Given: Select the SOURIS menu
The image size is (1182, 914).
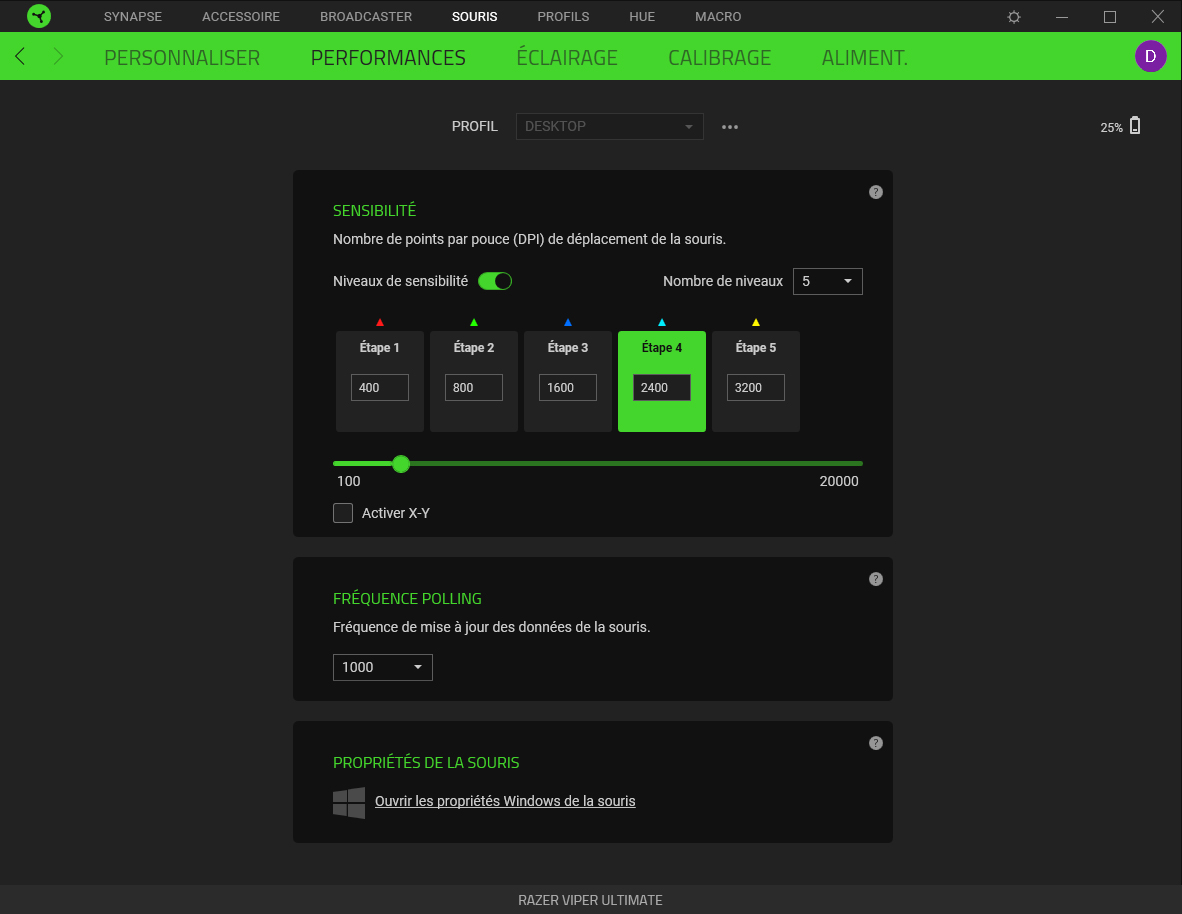Looking at the screenshot, I should (x=474, y=17).
